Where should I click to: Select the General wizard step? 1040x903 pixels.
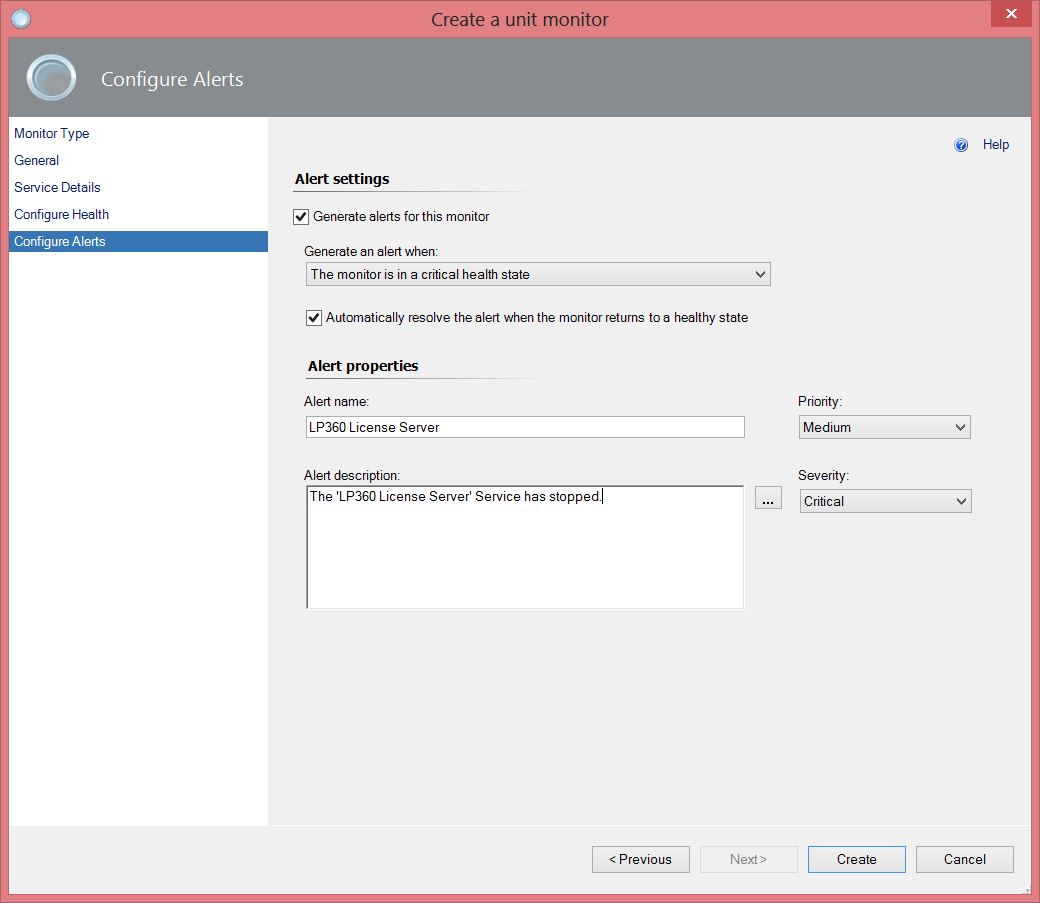37,160
